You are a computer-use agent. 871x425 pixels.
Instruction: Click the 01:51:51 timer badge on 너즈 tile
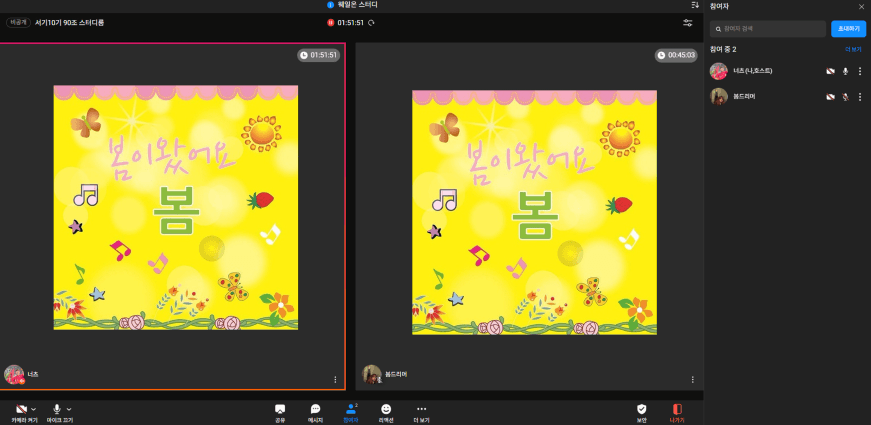pos(319,55)
